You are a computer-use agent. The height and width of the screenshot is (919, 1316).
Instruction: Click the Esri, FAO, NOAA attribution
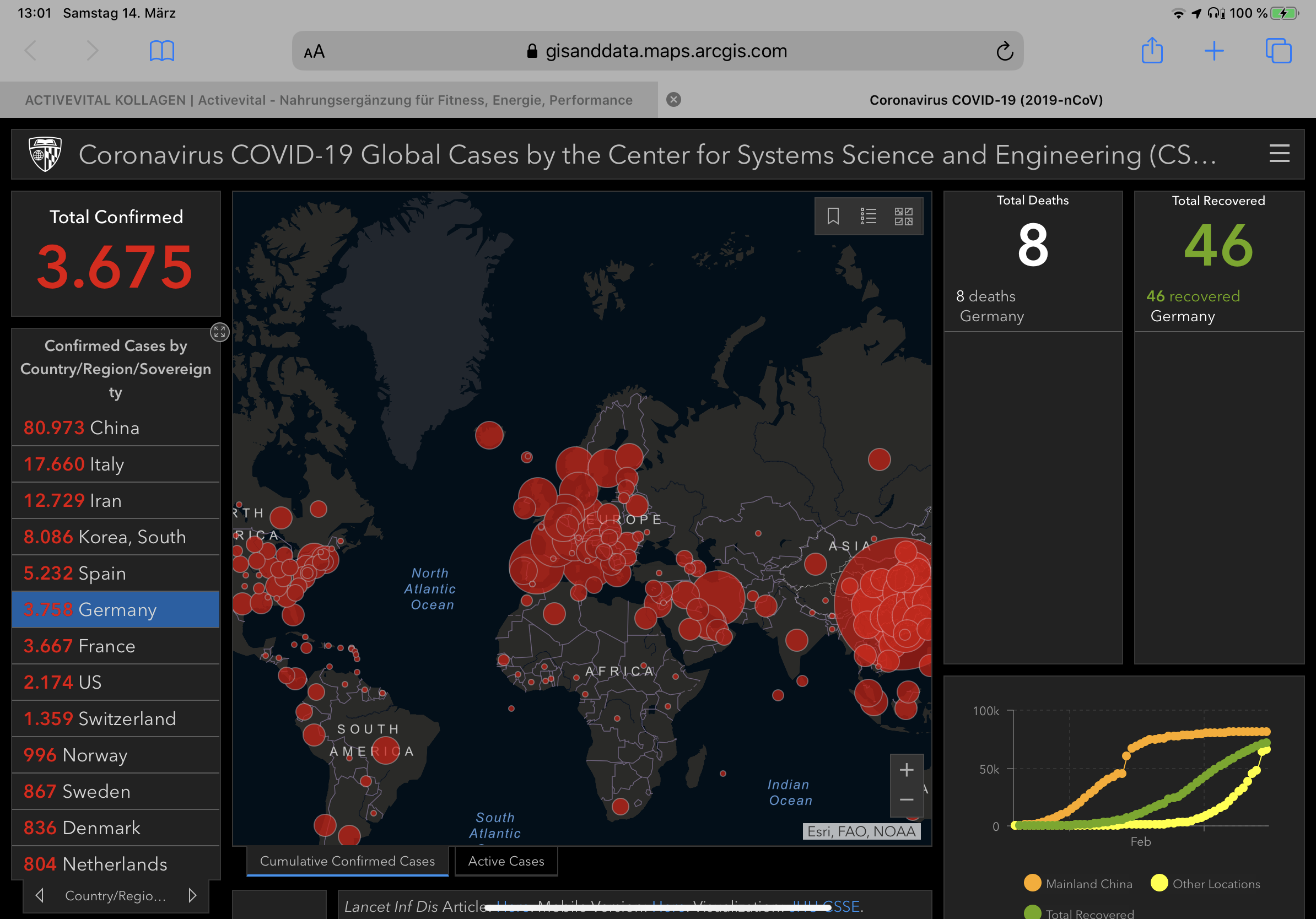(861, 831)
